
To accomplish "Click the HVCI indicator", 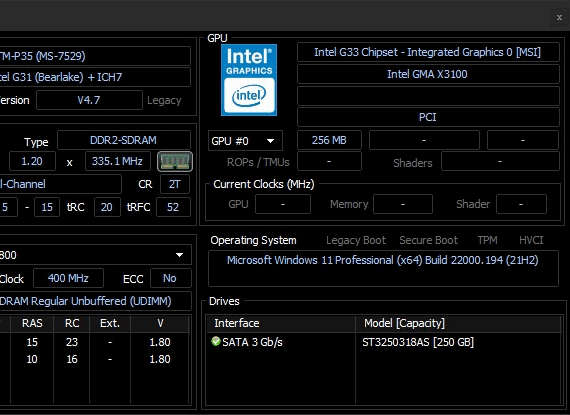I will [531, 240].
